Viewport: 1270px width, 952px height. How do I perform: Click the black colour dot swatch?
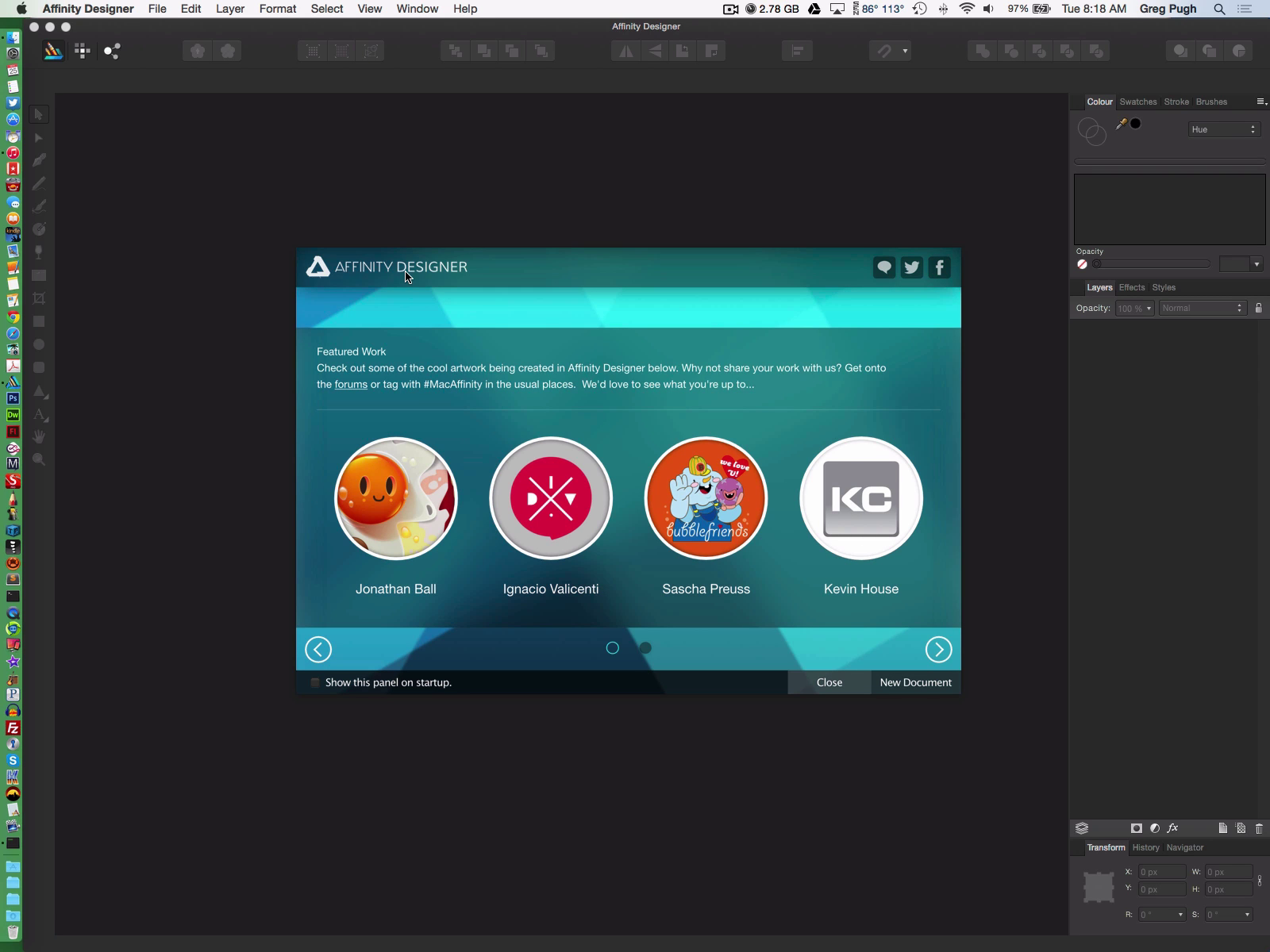(1136, 124)
